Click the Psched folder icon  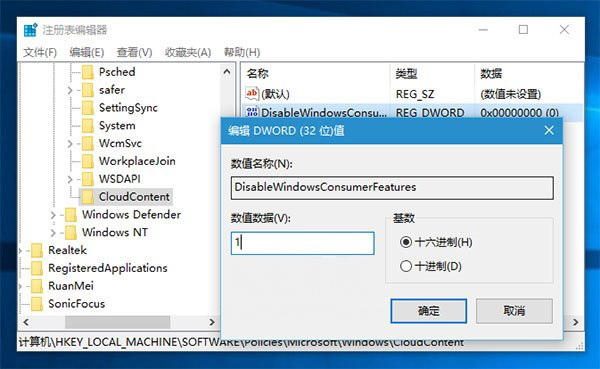pyautogui.click(x=88, y=72)
